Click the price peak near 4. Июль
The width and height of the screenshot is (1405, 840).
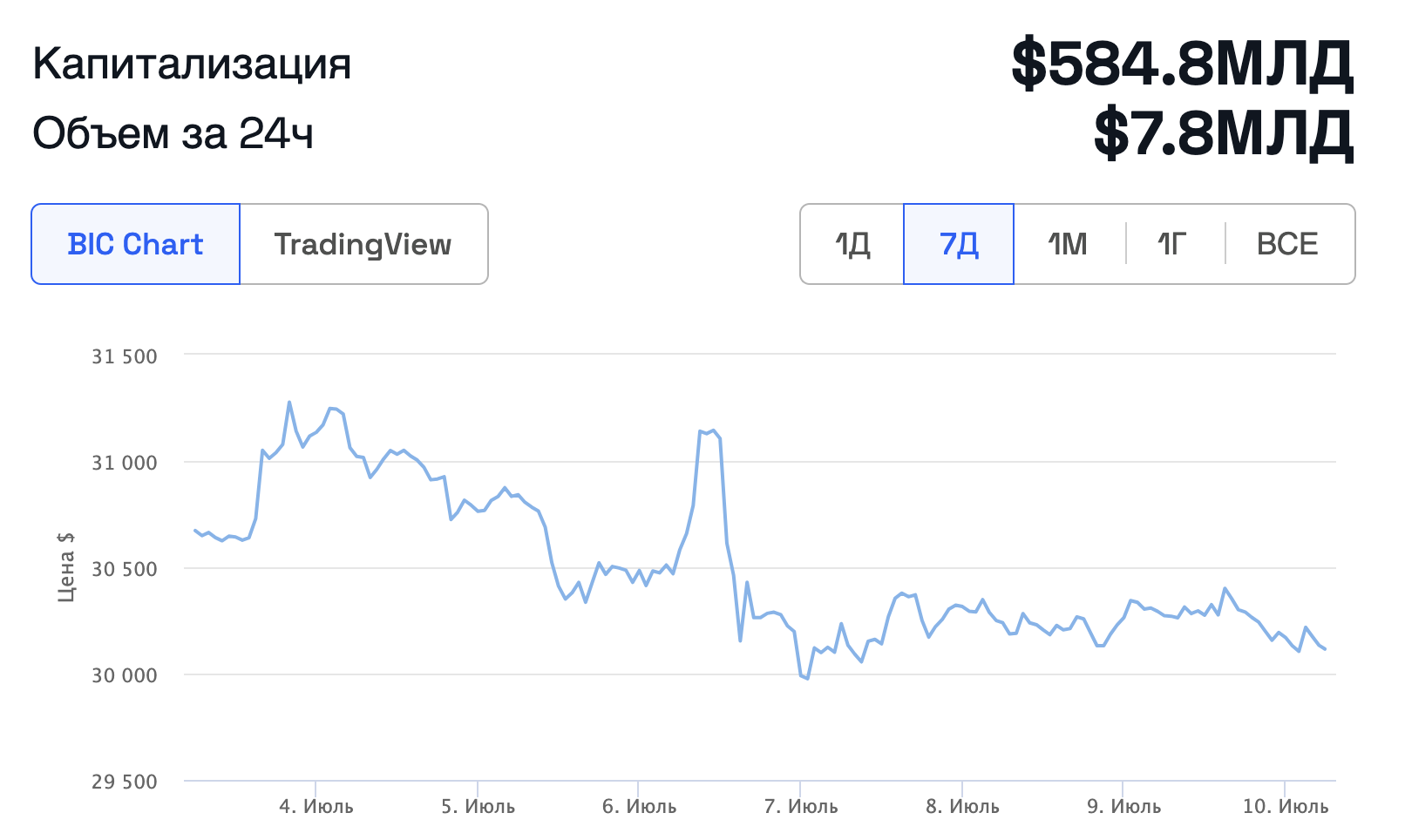coord(289,402)
